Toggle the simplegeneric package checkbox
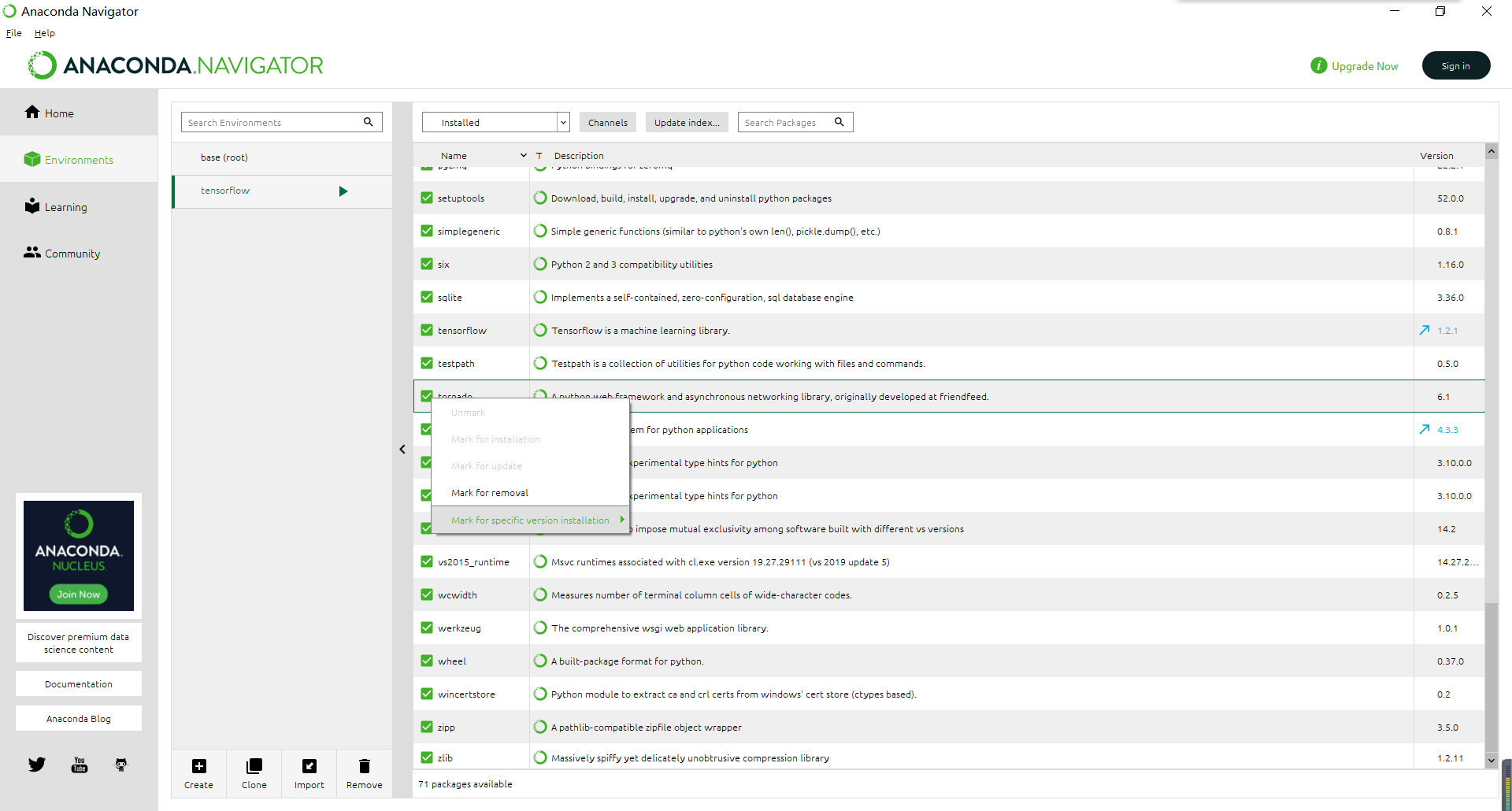Image resolution: width=1512 pixels, height=811 pixels. pos(427,231)
